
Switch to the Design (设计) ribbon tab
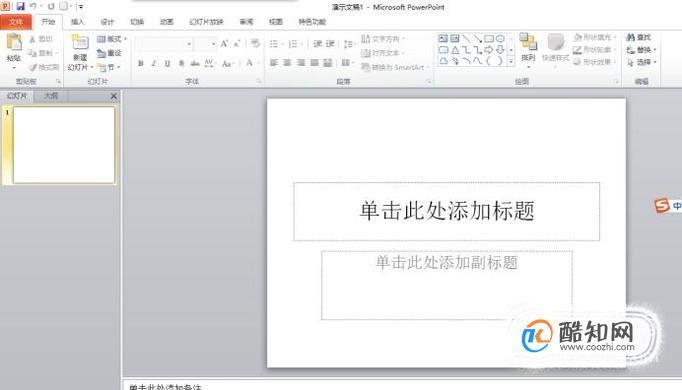coord(107,22)
